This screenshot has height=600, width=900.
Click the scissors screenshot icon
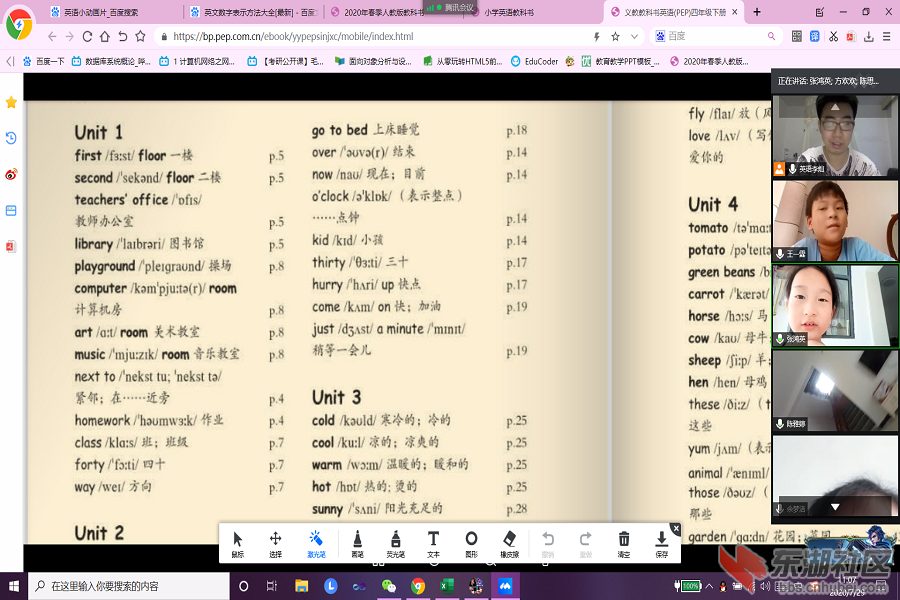click(x=833, y=36)
